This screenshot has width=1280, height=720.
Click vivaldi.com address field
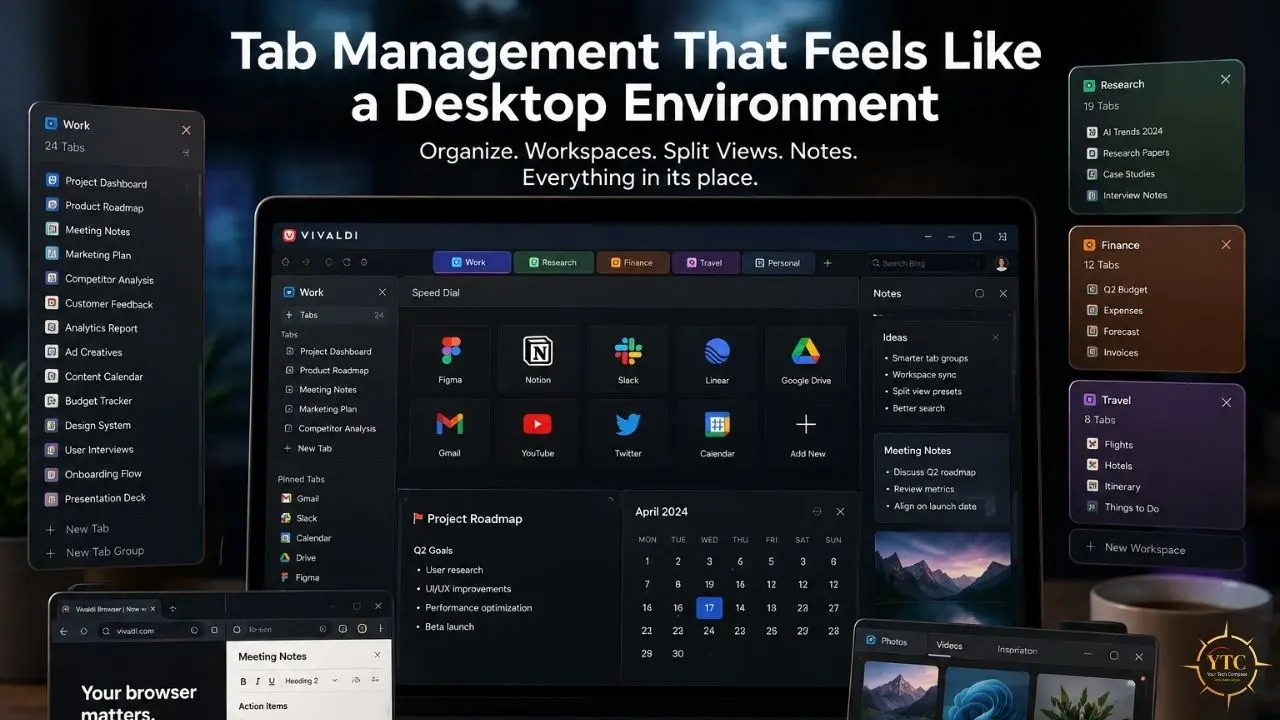(x=149, y=631)
